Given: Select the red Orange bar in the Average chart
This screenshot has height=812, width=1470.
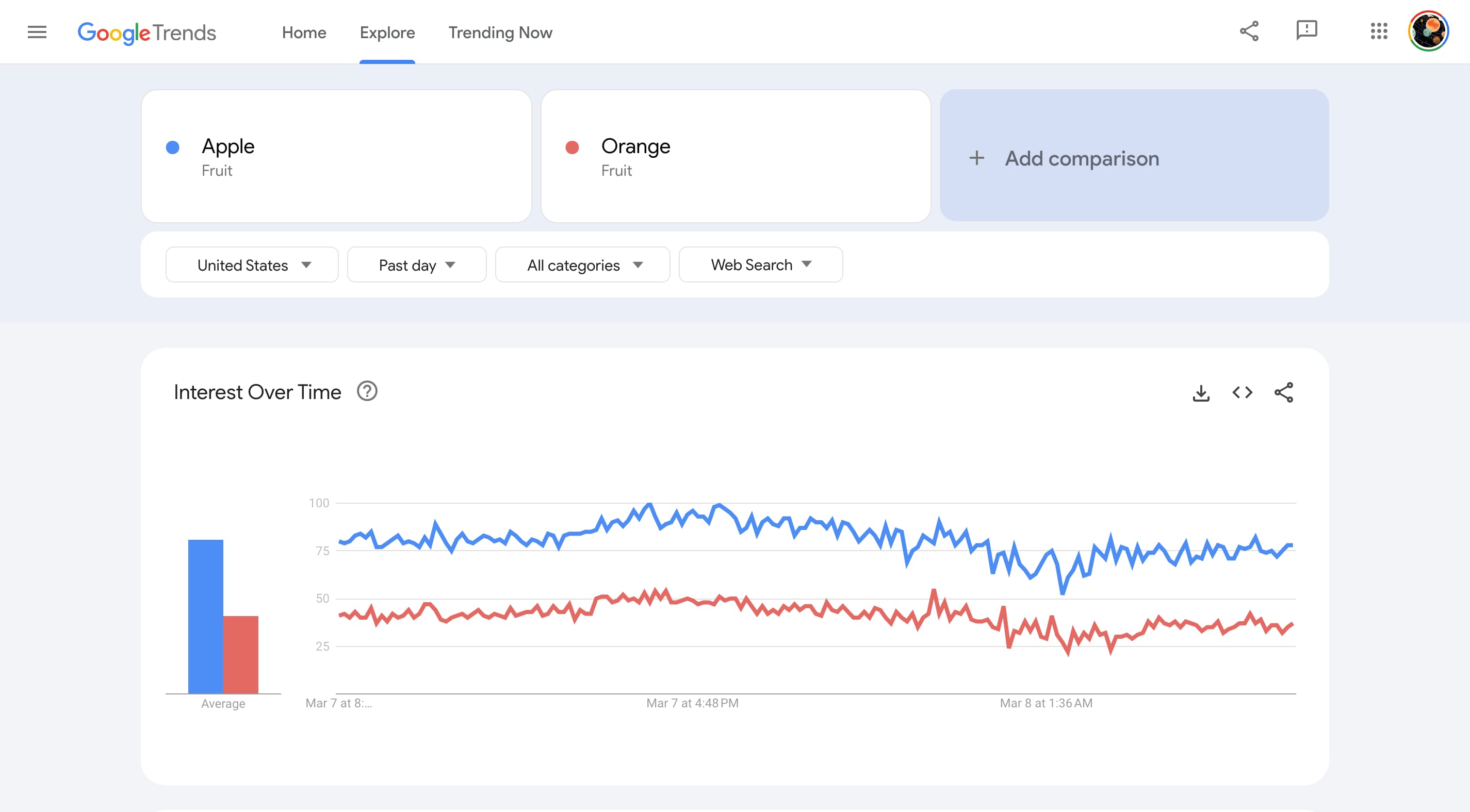Looking at the screenshot, I should click(241, 656).
